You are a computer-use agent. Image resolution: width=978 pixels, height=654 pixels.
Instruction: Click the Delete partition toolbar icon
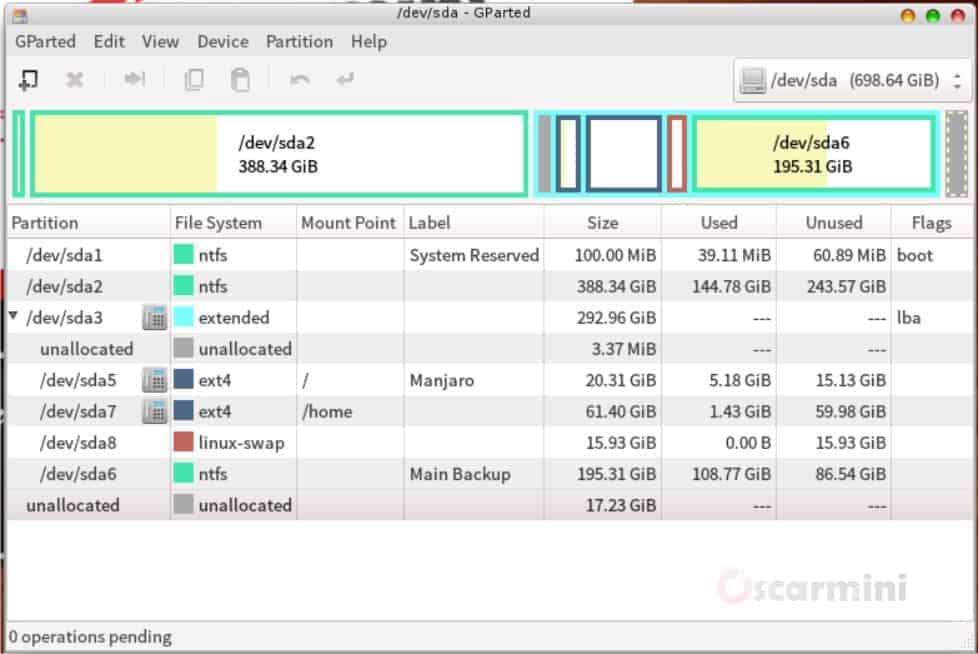(x=75, y=79)
